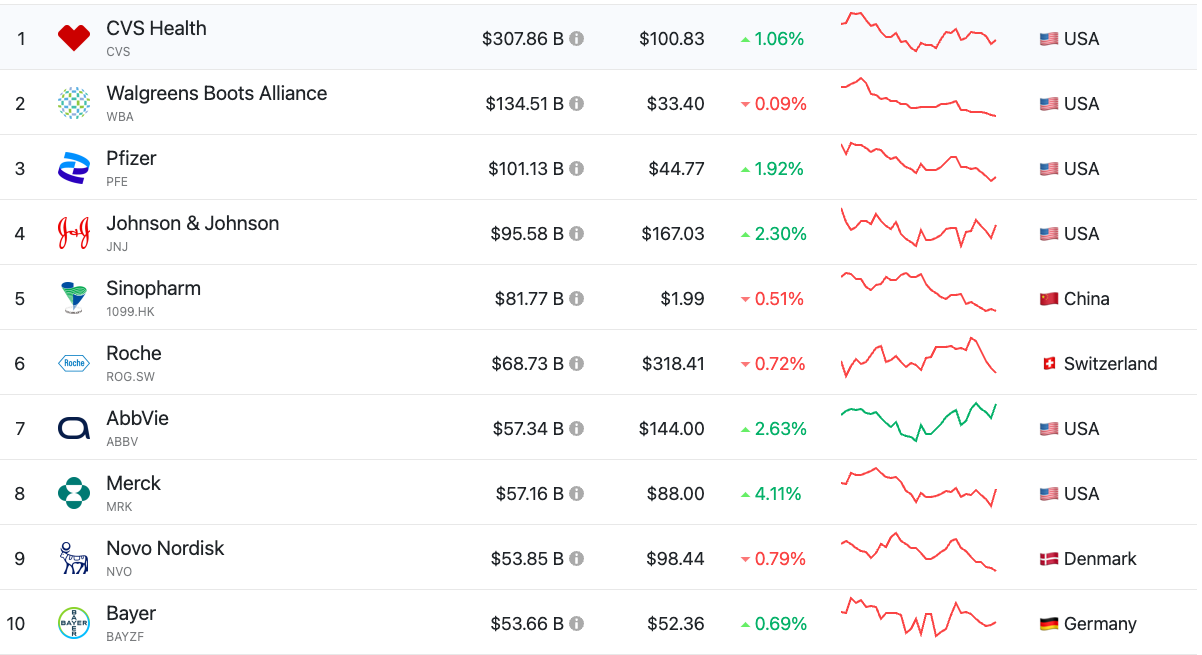This screenshot has width=1202, height=655.
Task: Click the 1099.HK ticker symbol
Action: pos(130,312)
